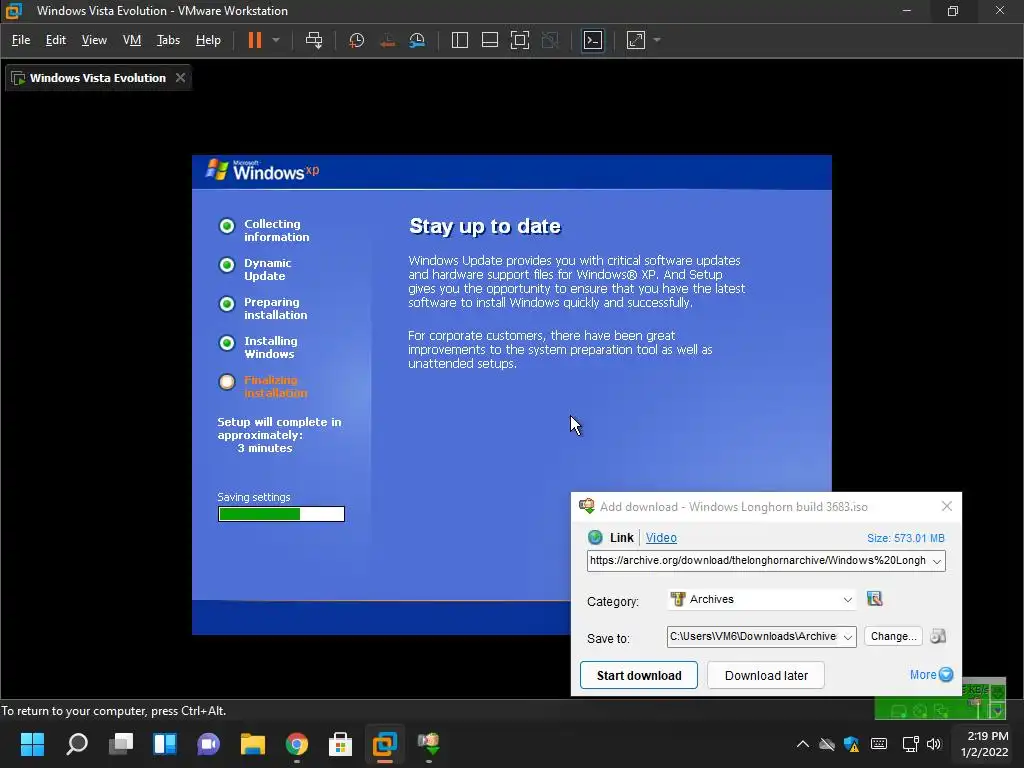Toggle the thumbnail bar view icon
Viewport: 1024px width, 768px height.
pyautogui.click(x=490, y=40)
